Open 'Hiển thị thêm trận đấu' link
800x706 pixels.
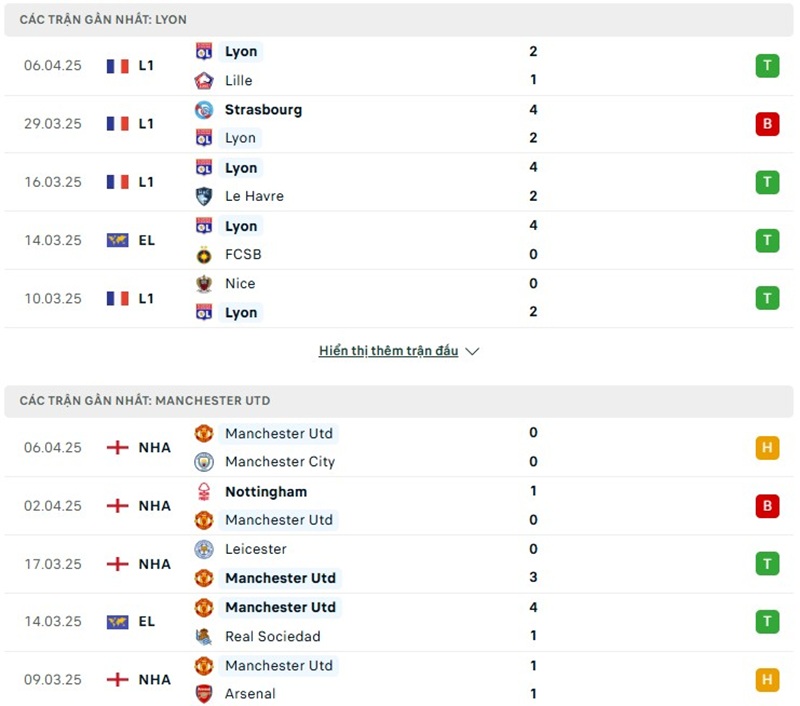pos(388,351)
